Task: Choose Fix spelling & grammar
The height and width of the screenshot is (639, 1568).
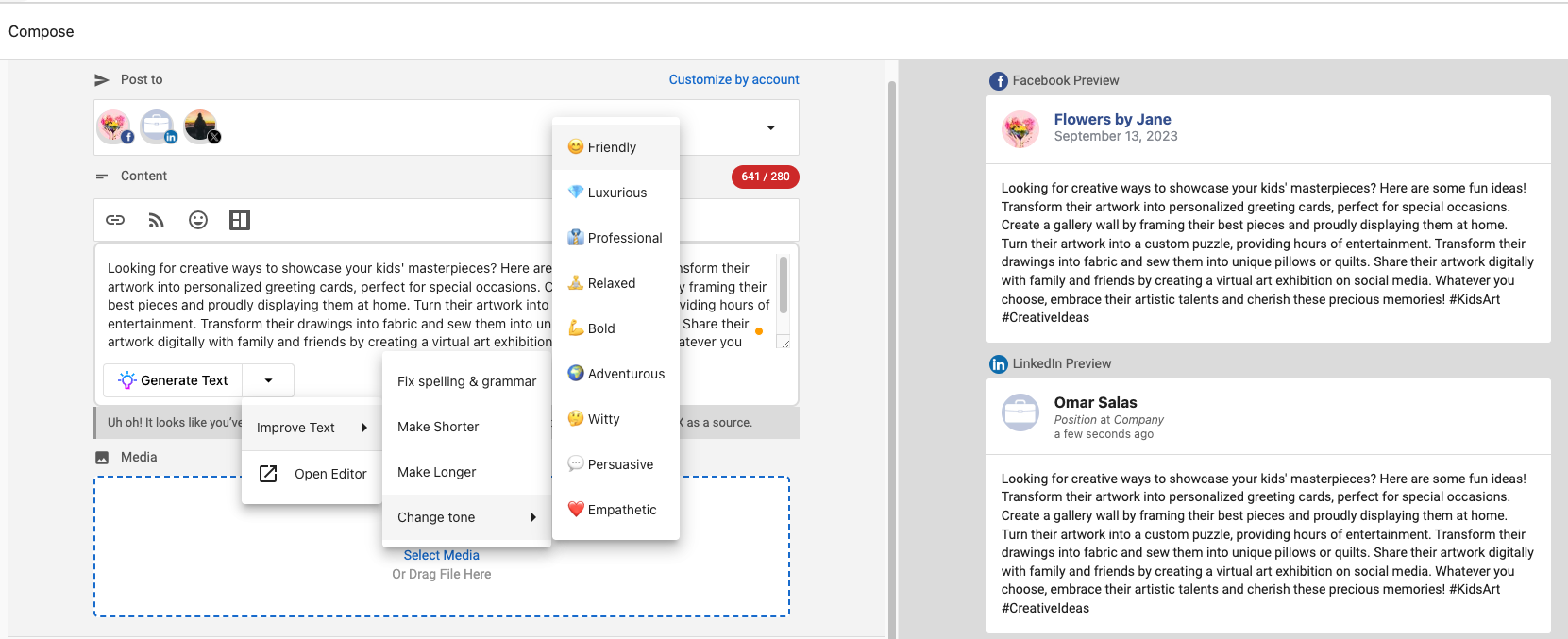Action: pyautogui.click(x=466, y=381)
